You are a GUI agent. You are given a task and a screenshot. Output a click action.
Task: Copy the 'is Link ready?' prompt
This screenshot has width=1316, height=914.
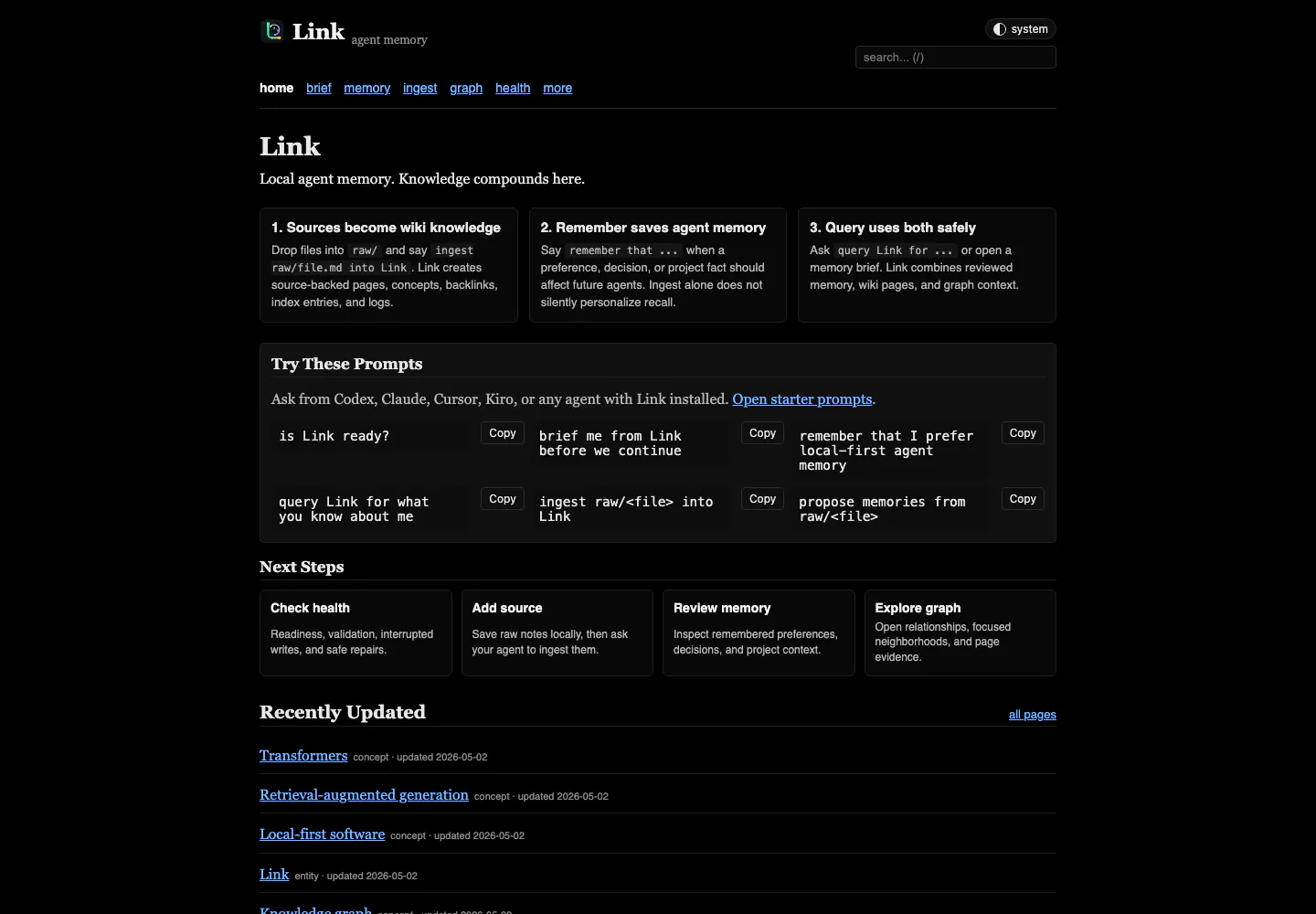(x=503, y=433)
